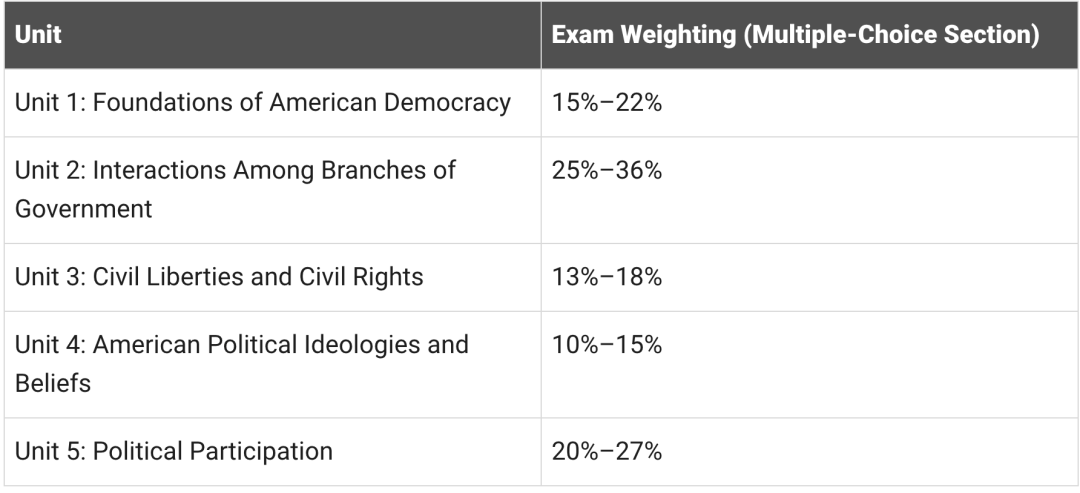
Task: Select the 10%–15% weighting value
Action: (606, 345)
